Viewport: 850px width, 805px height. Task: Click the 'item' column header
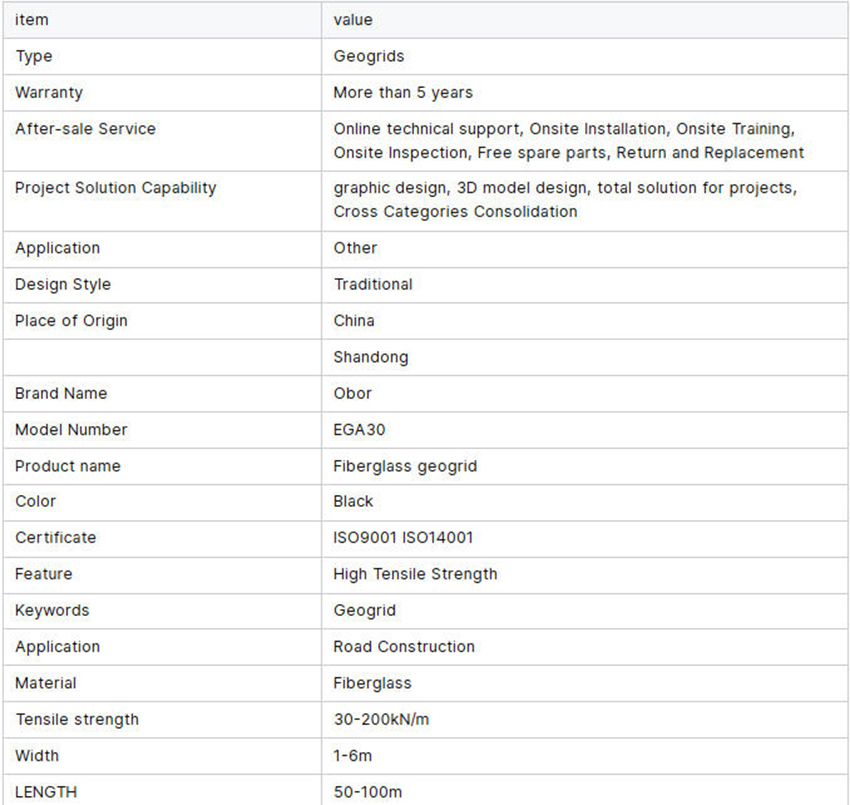(x=32, y=20)
